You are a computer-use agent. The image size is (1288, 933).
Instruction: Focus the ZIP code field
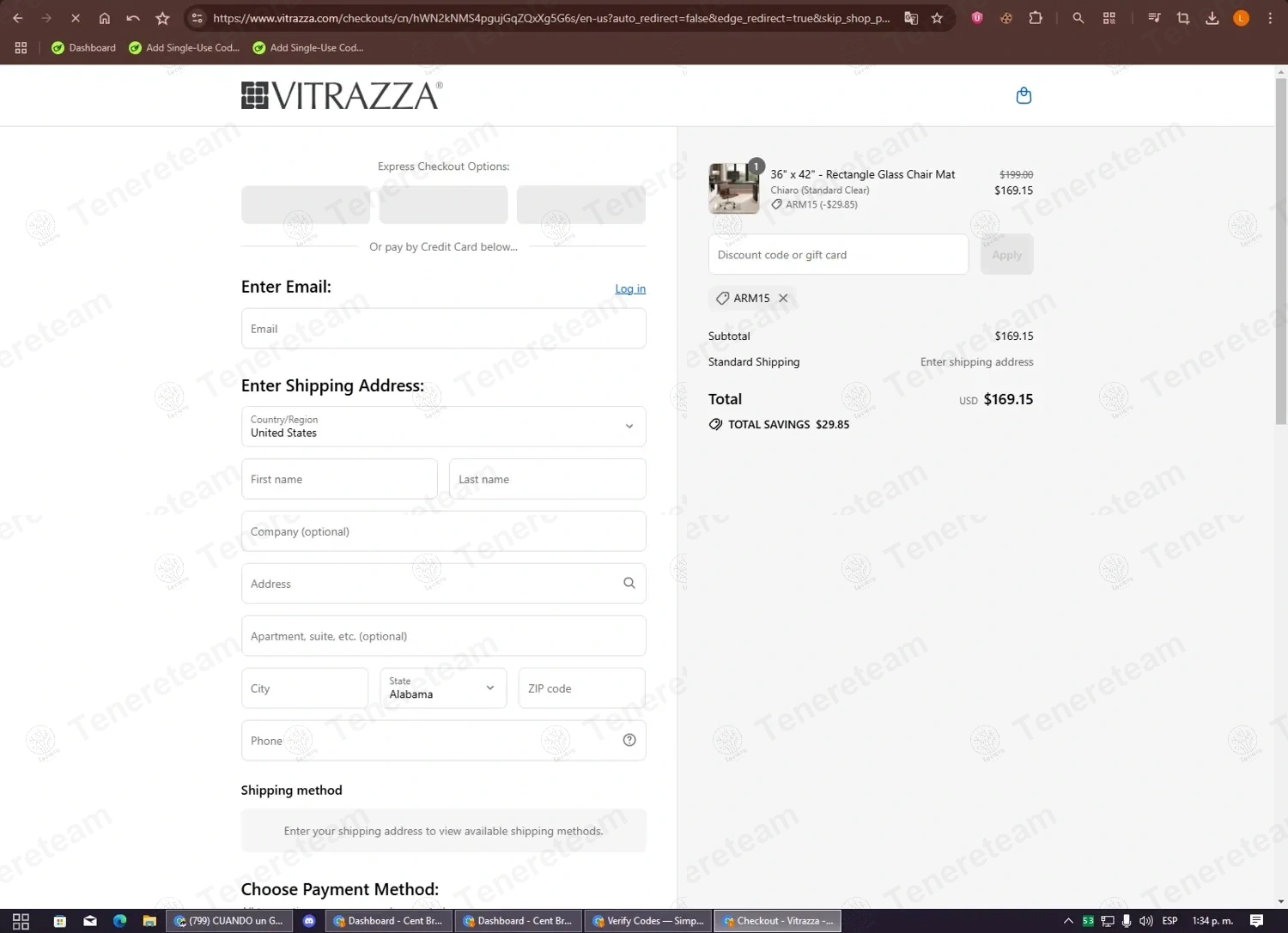[581, 688]
